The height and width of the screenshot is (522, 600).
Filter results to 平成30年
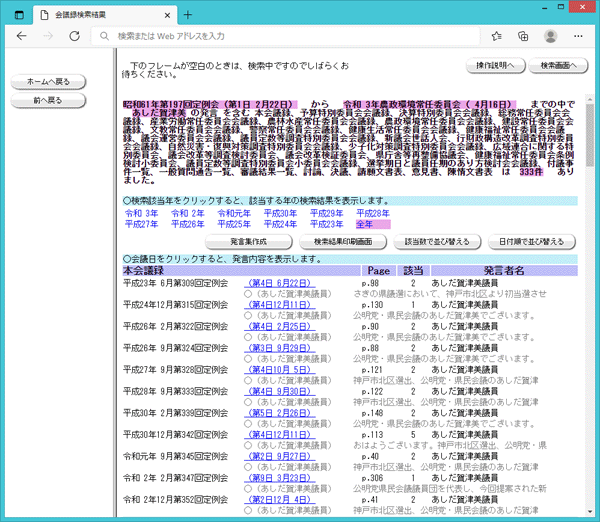click(x=280, y=213)
